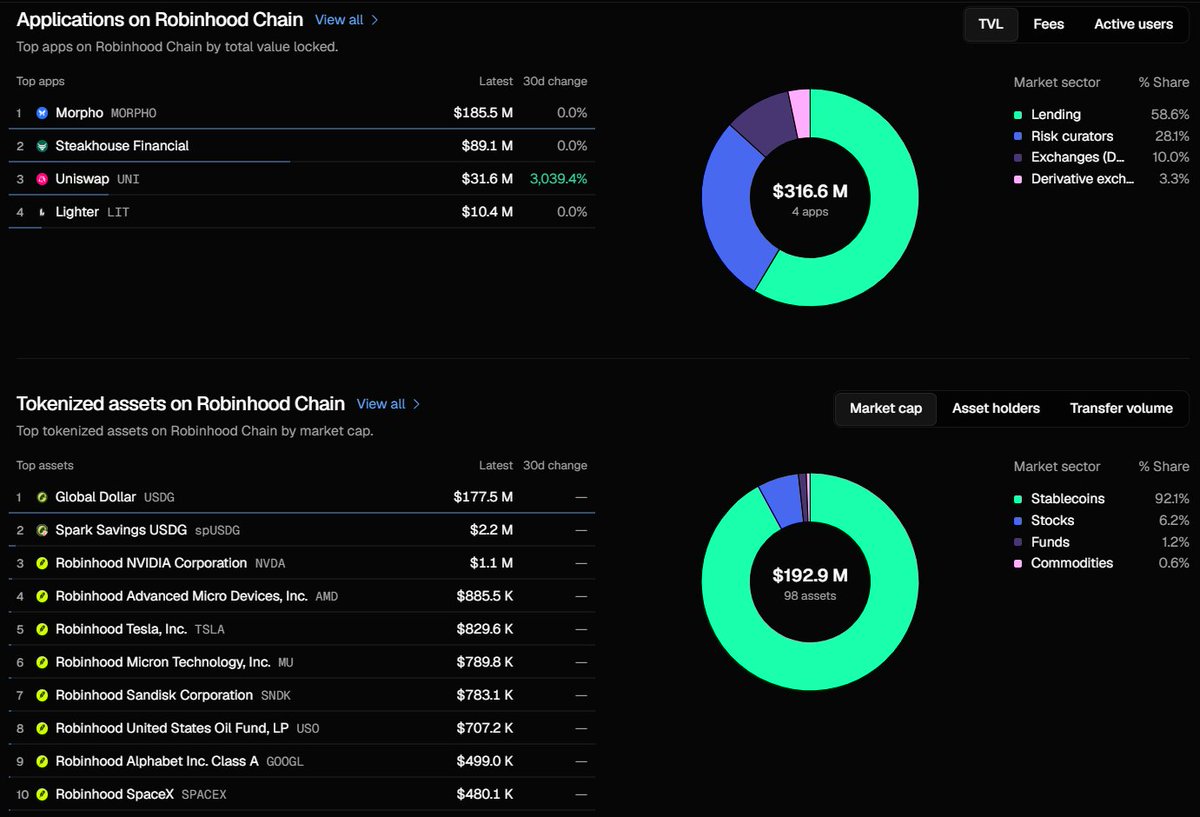Click the Robinhood Micron Technology token icon

[x=42, y=662]
